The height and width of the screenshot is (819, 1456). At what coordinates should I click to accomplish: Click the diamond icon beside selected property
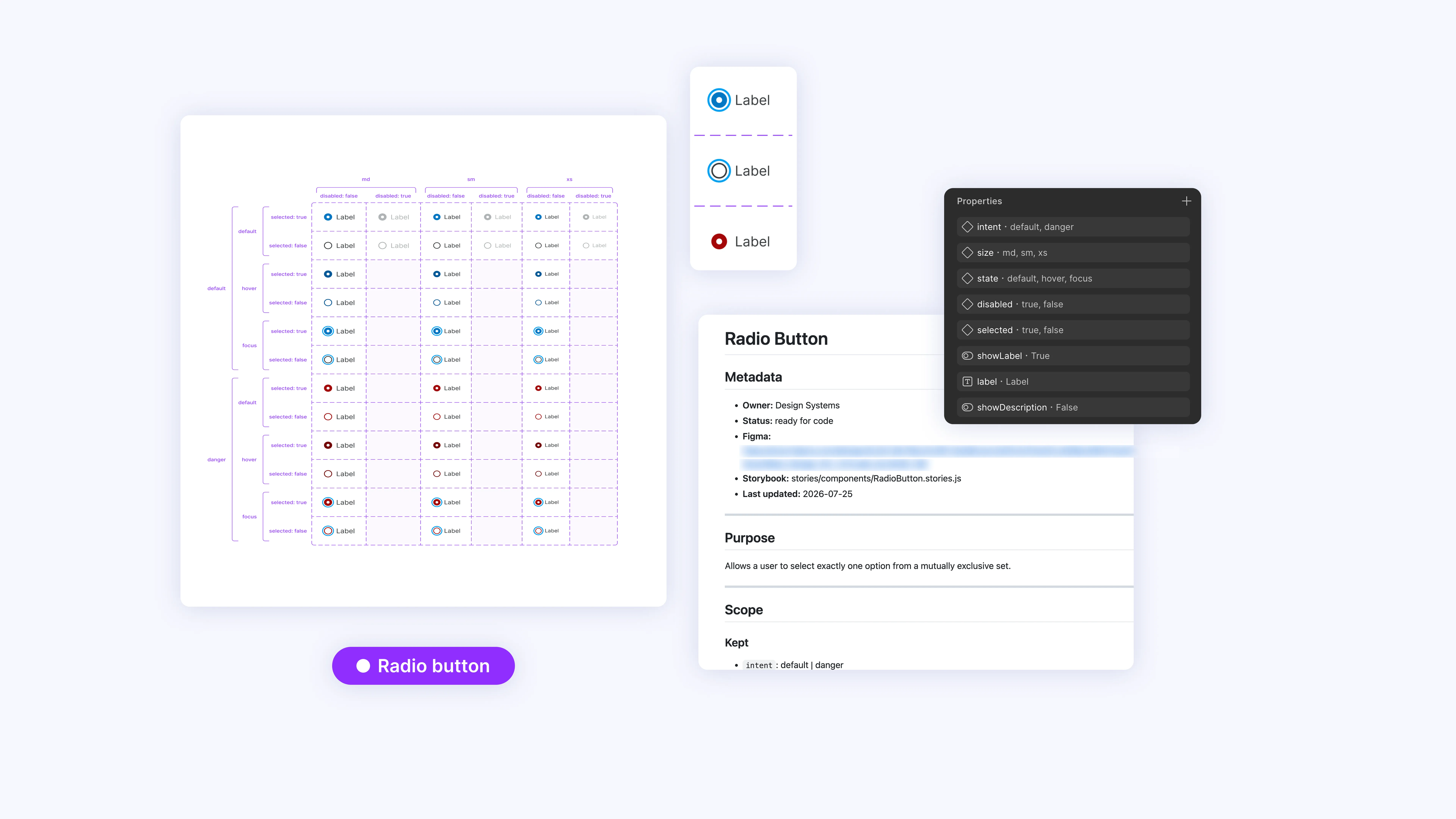(x=967, y=330)
